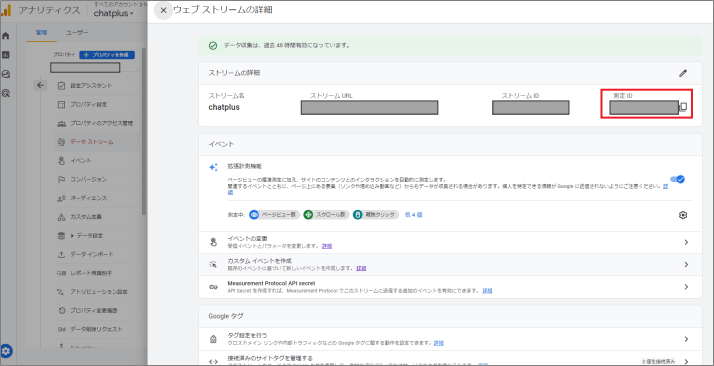
Task: Click the ストリーム ID value field
Action: click(530, 107)
